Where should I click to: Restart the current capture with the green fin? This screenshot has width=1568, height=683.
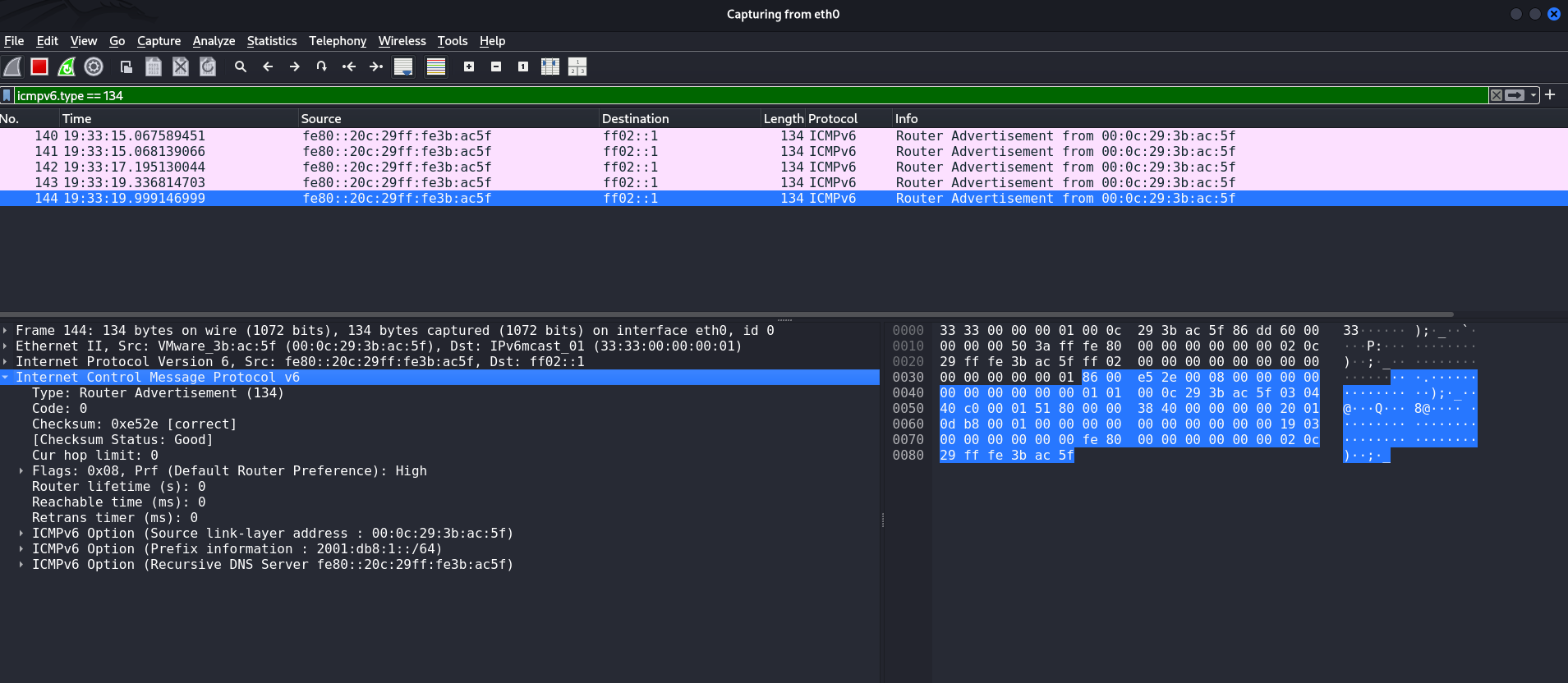67,66
